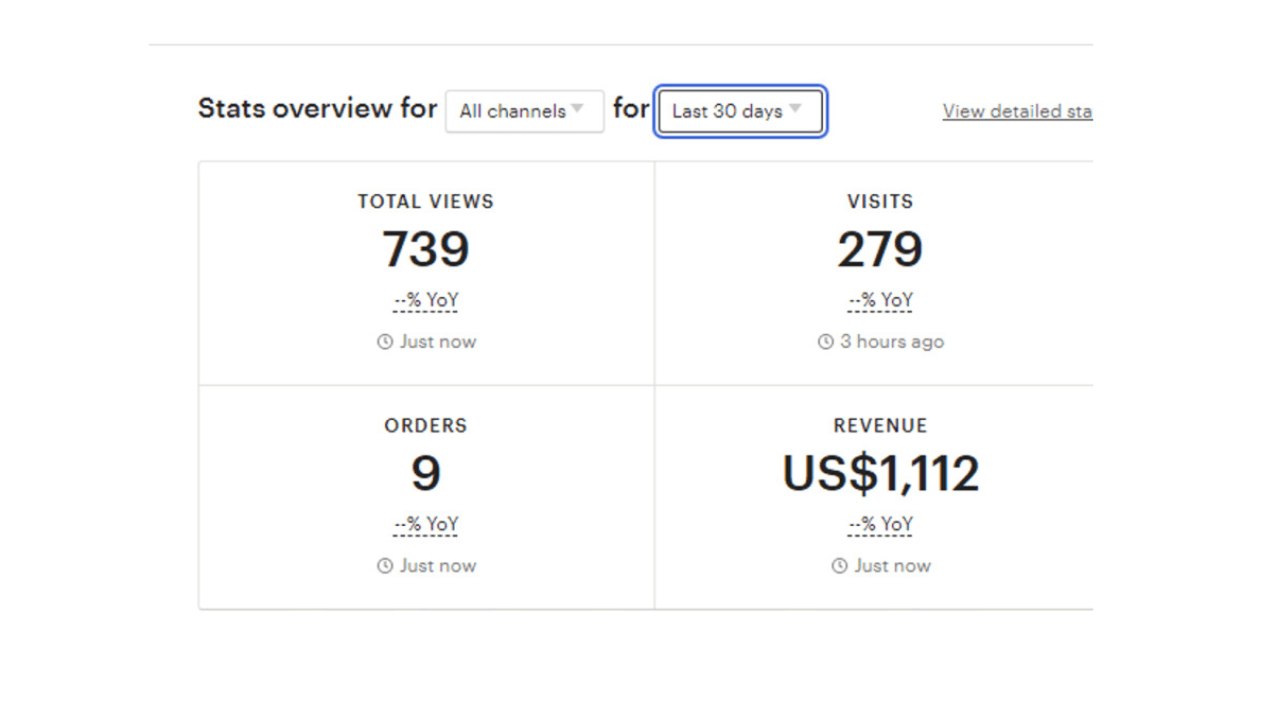Click the REVENUE card label
Image resolution: width=1280 pixels, height=720 pixels.
point(880,425)
